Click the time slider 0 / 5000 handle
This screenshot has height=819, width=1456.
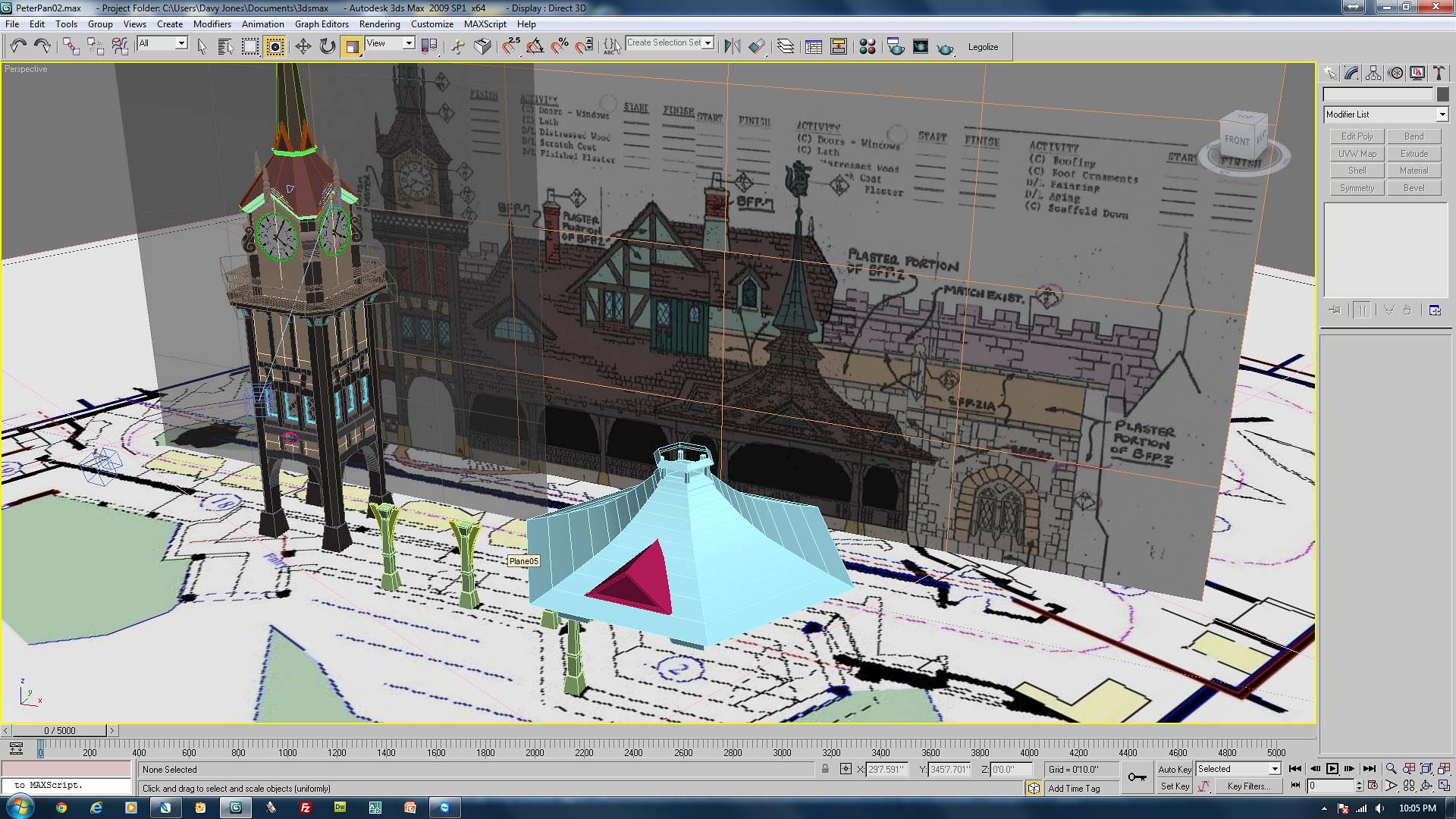60,731
